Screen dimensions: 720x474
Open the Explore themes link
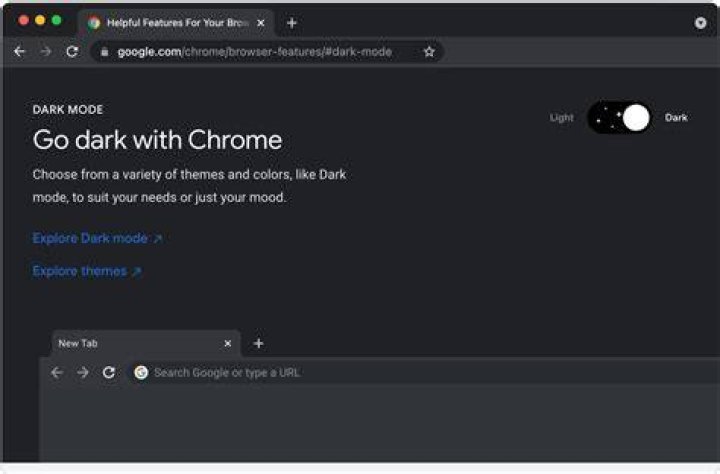[87, 271]
